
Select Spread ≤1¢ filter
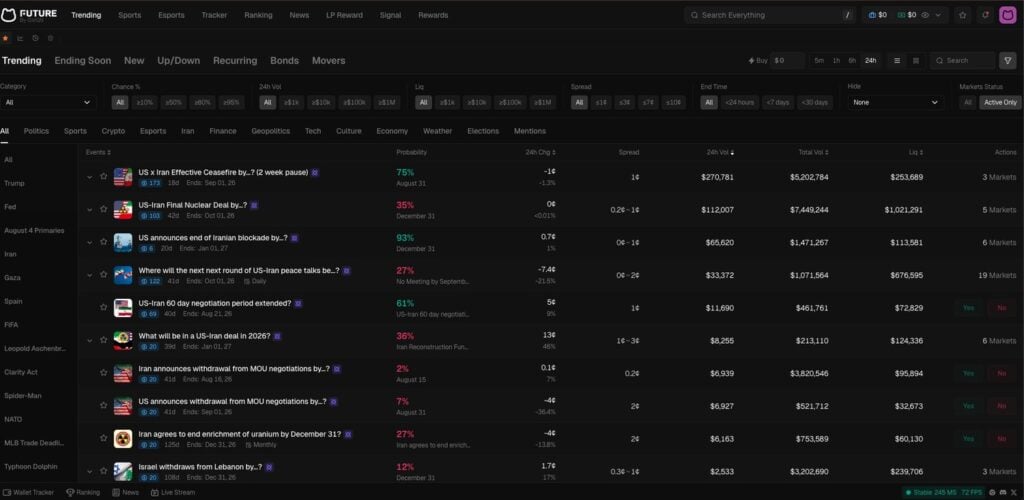(601, 102)
